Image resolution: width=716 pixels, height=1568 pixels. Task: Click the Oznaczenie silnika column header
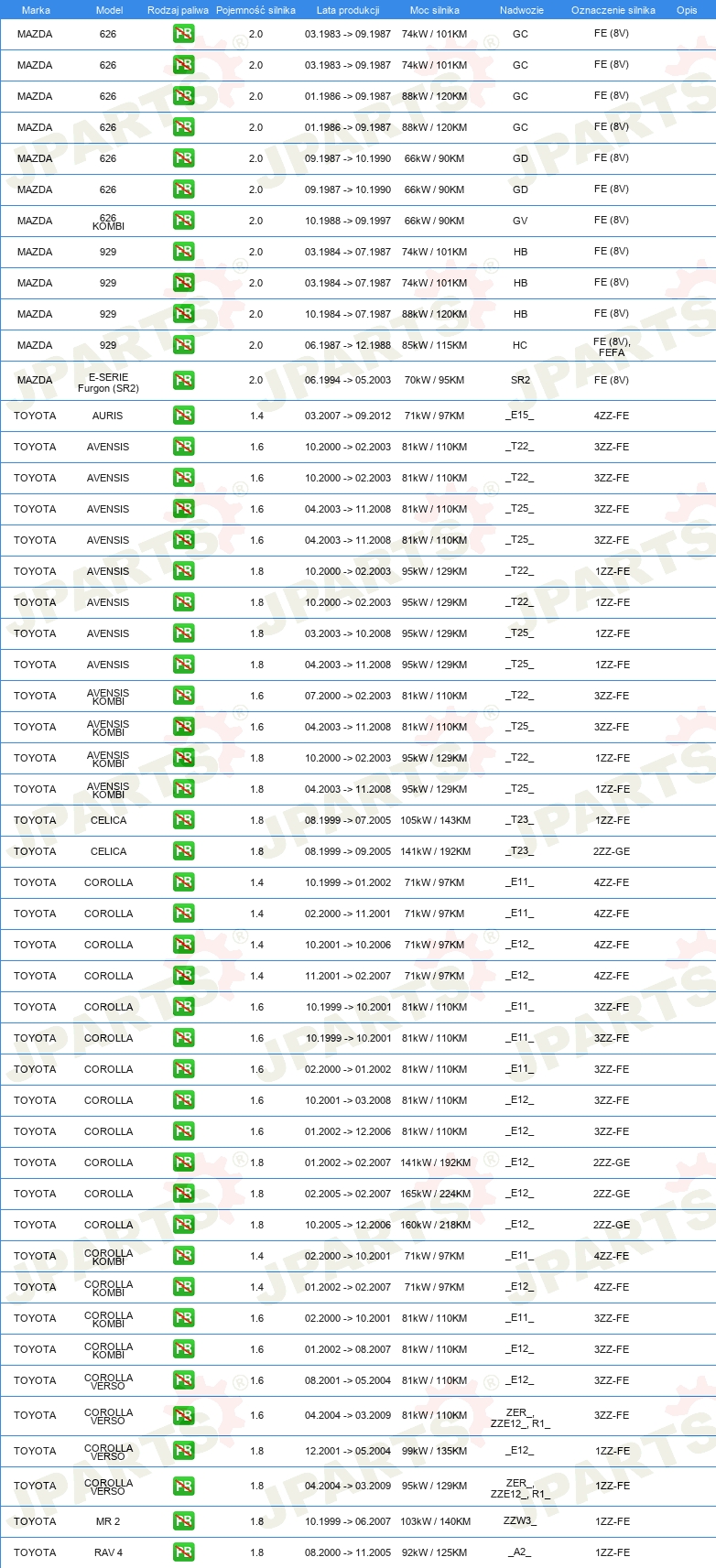613,10
